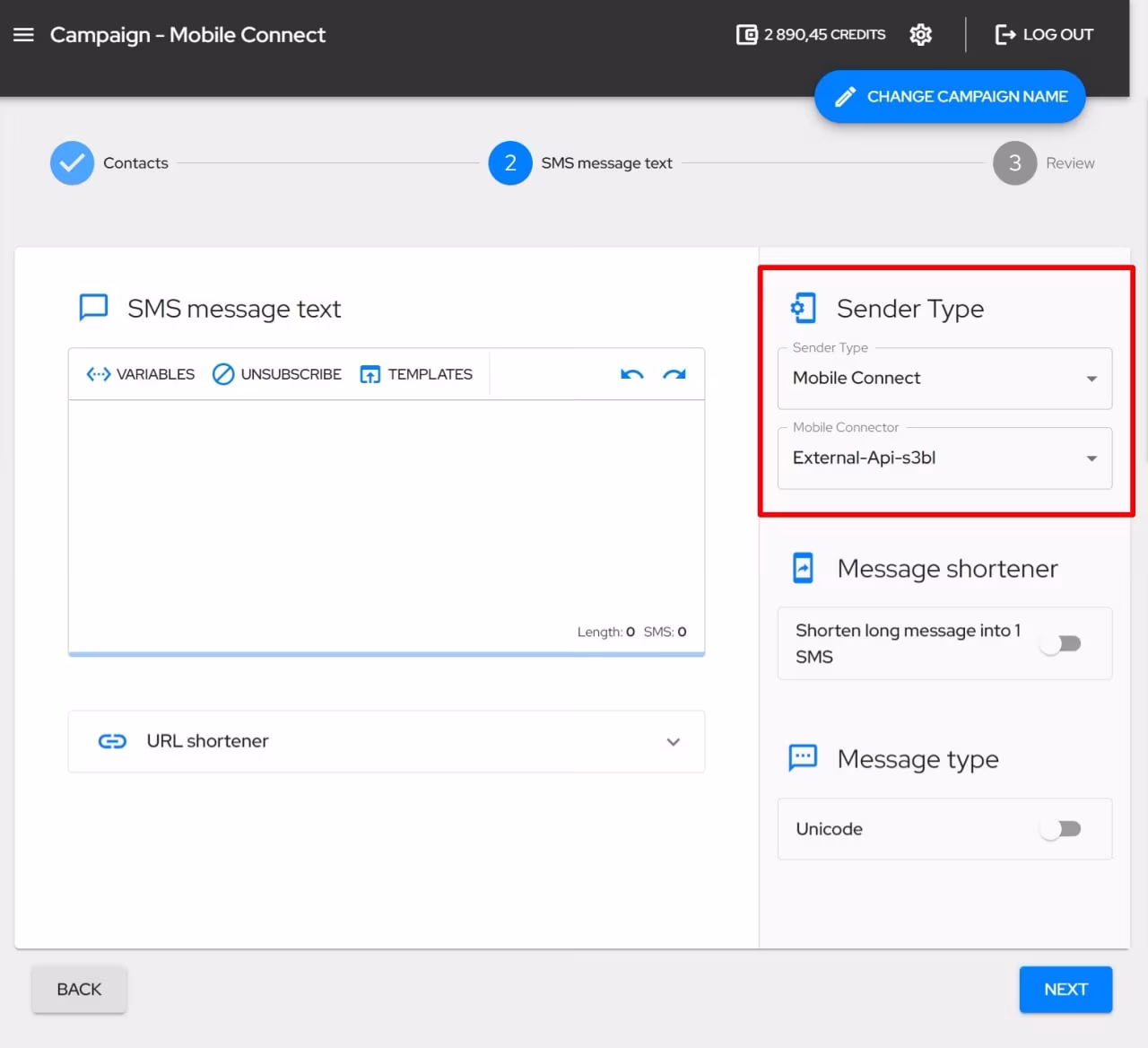Enable the Unicode message type switch

coord(1060,829)
